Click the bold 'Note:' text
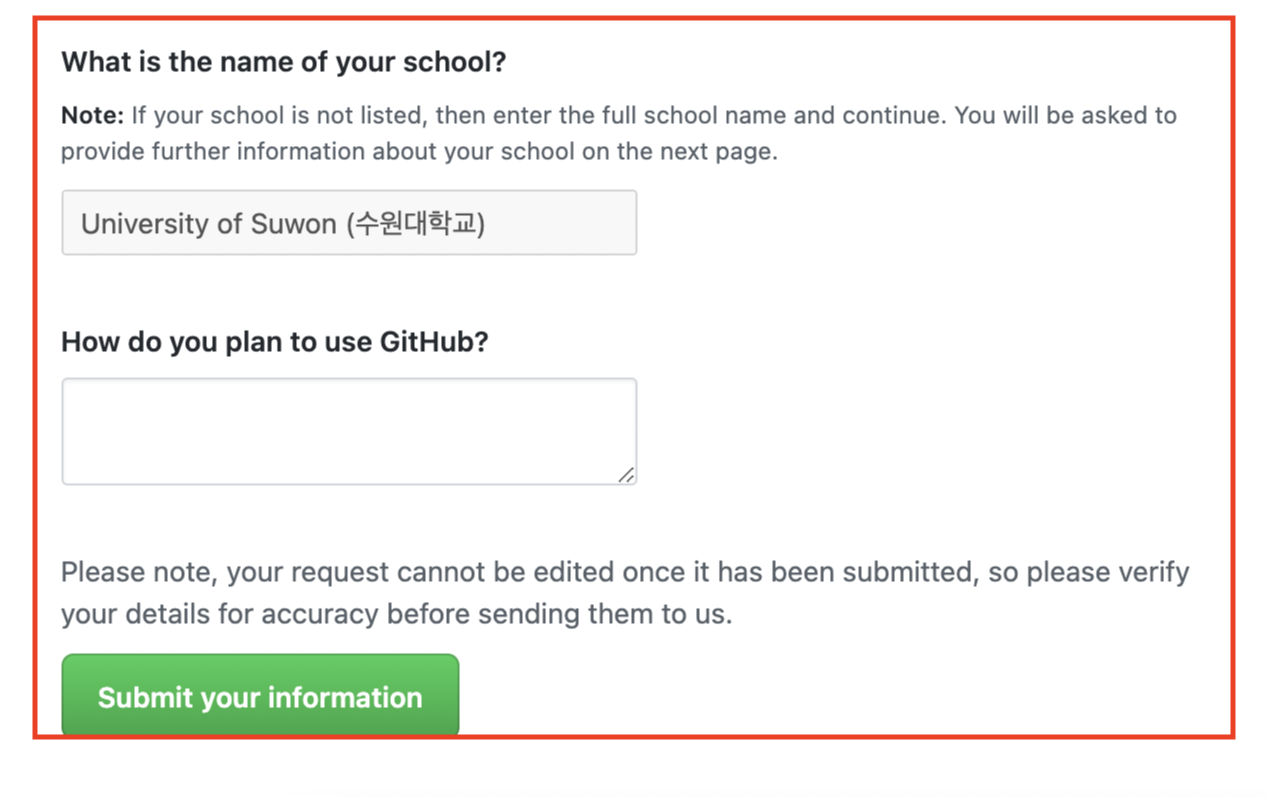The width and height of the screenshot is (1269, 797). (x=92, y=115)
